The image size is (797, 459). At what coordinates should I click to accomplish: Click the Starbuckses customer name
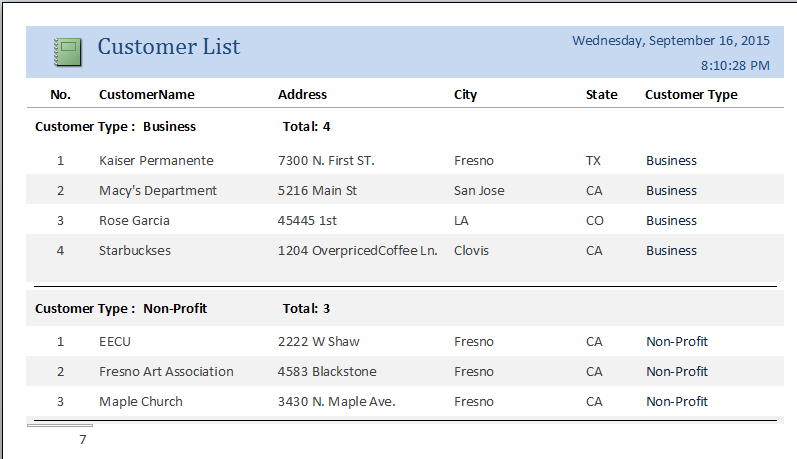point(135,251)
